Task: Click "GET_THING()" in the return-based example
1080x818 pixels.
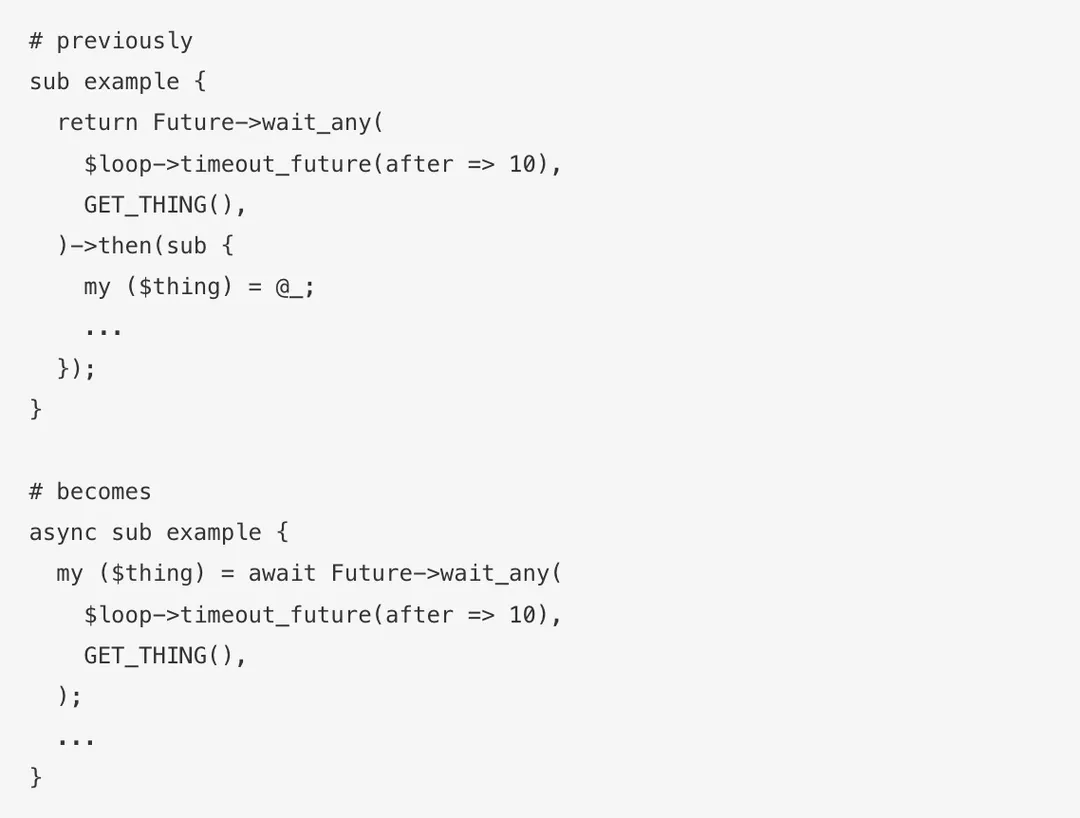Action: 159,205
